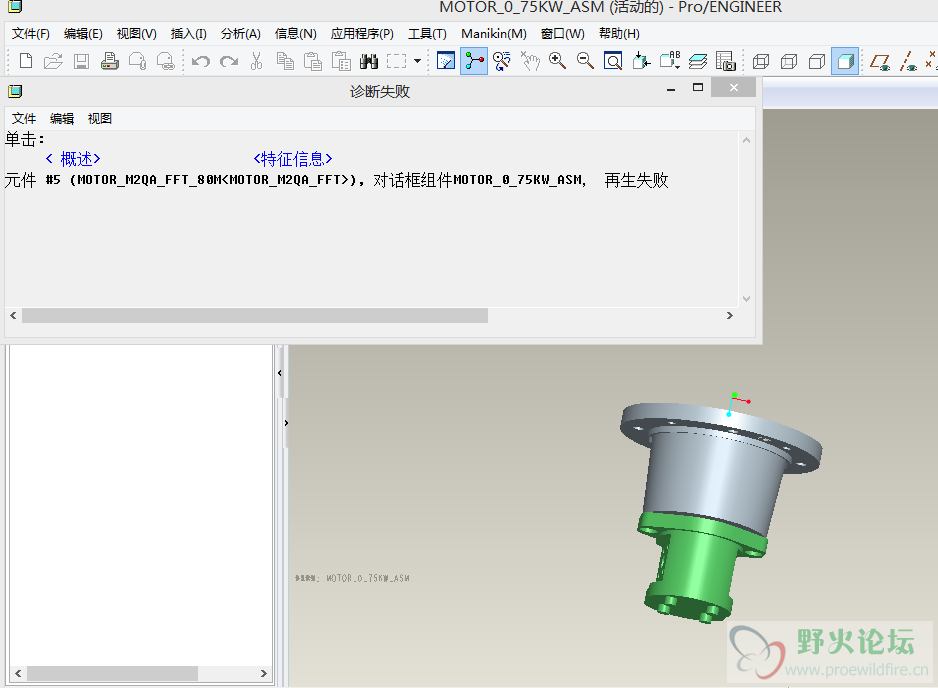Open 视图(V) main menu
938x688 pixels.
[136, 34]
